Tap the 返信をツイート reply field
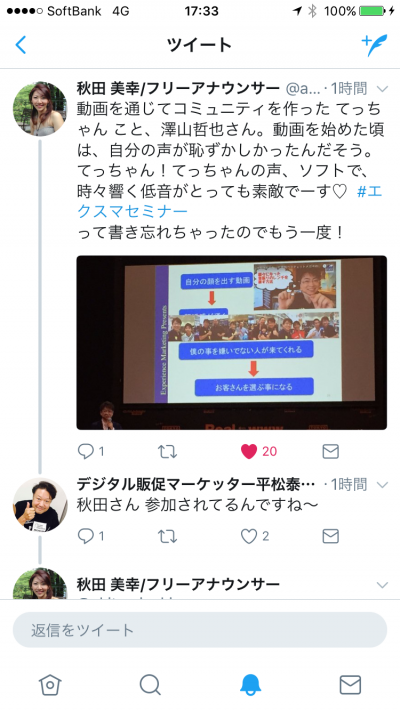Image resolution: width=400 pixels, height=711 pixels. pos(200,630)
